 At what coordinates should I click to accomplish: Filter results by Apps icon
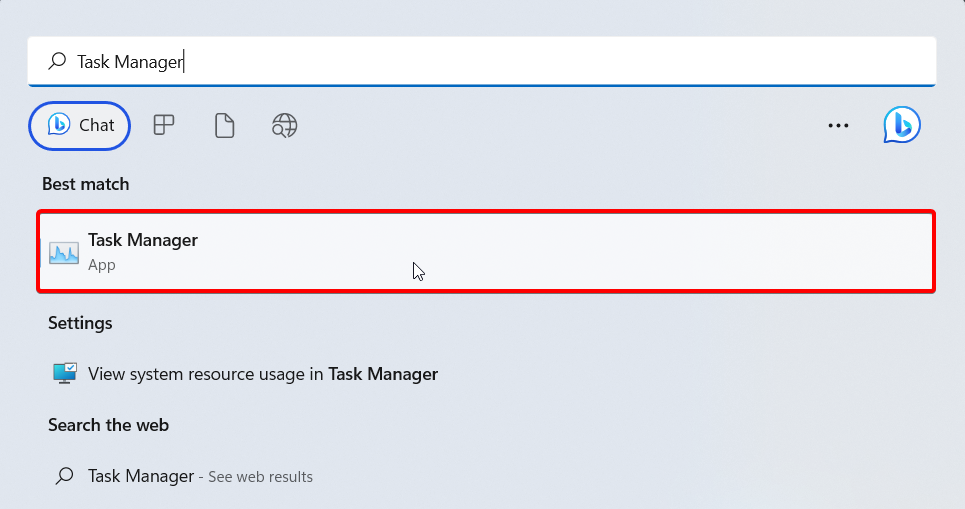coord(163,125)
